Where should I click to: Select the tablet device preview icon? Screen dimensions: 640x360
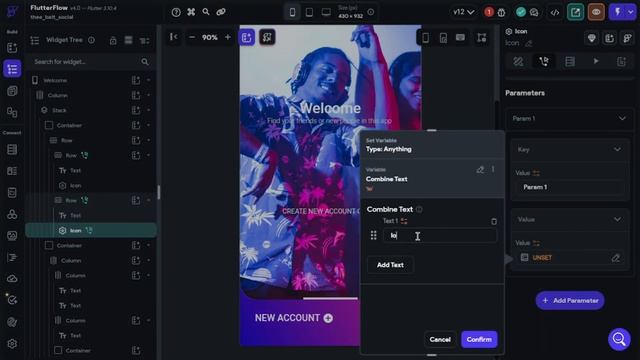309,12
